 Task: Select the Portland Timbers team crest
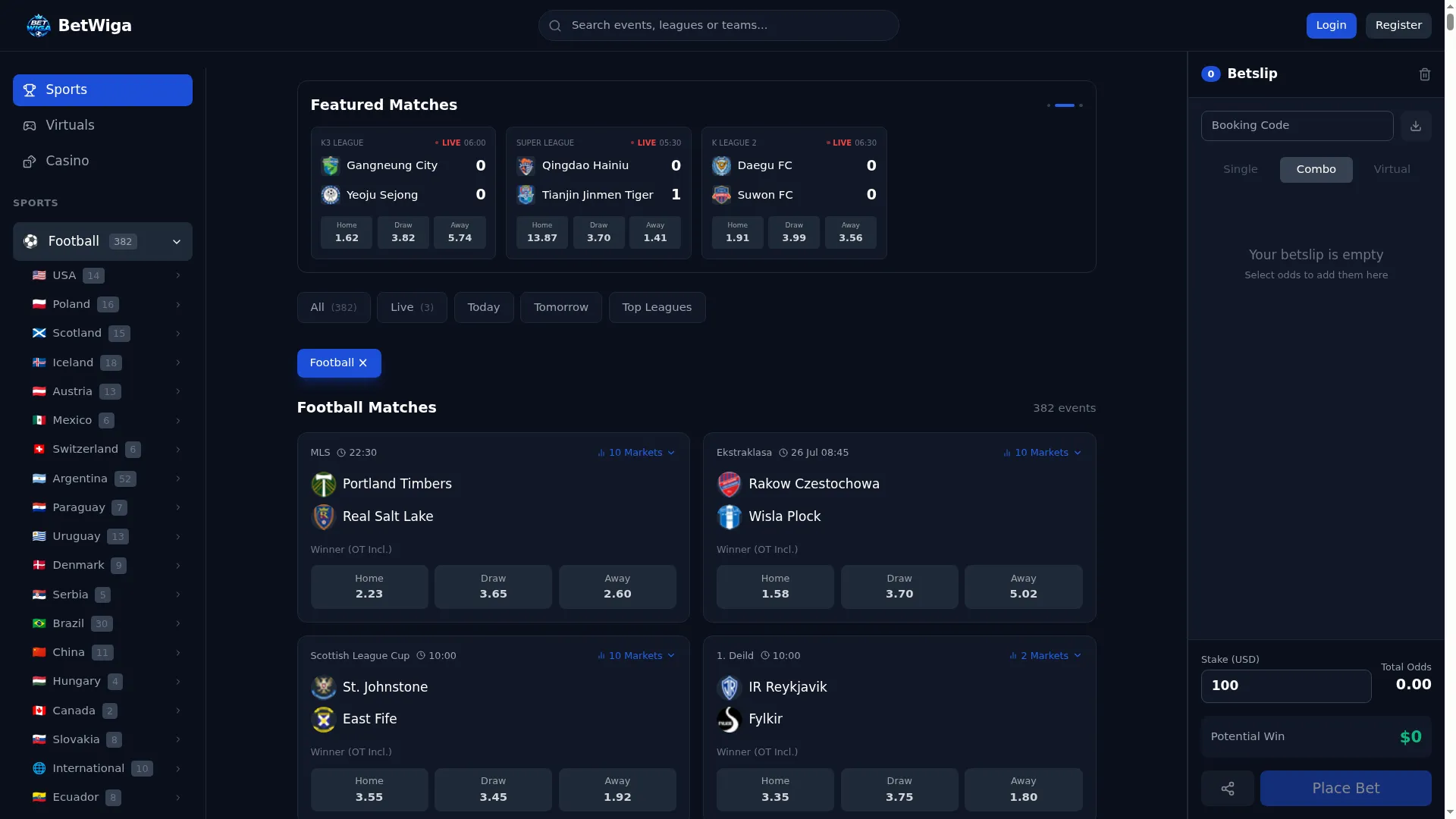pos(323,484)
